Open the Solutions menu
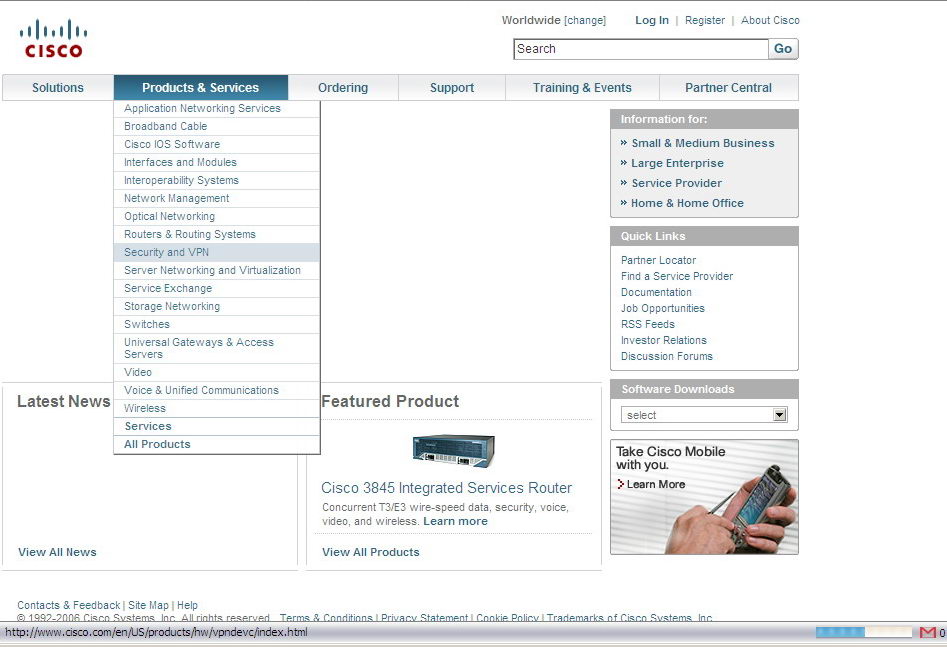The image size is (947, 647). (x=58, y=88)
